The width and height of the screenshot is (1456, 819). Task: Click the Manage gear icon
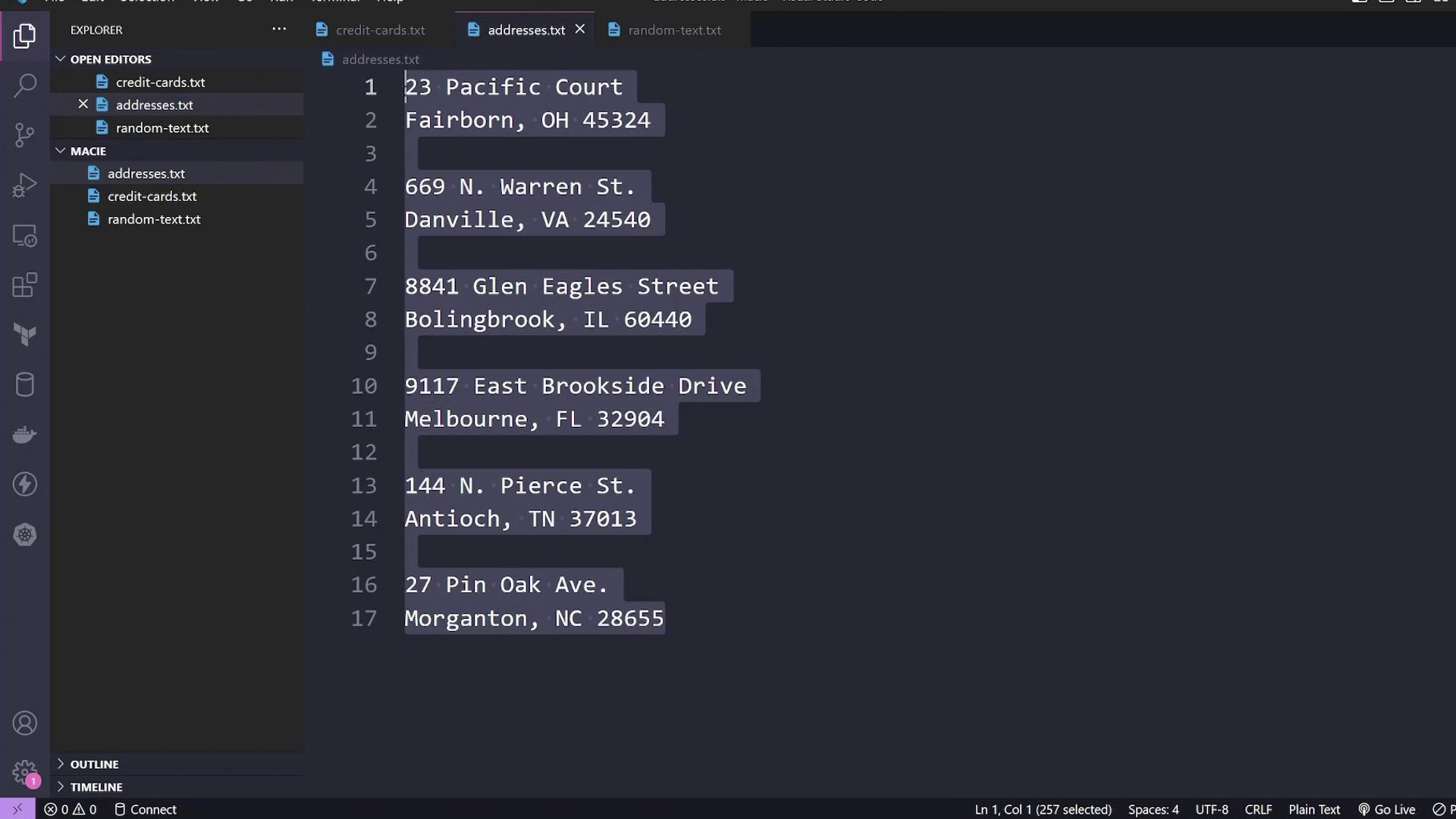(24, 772)
